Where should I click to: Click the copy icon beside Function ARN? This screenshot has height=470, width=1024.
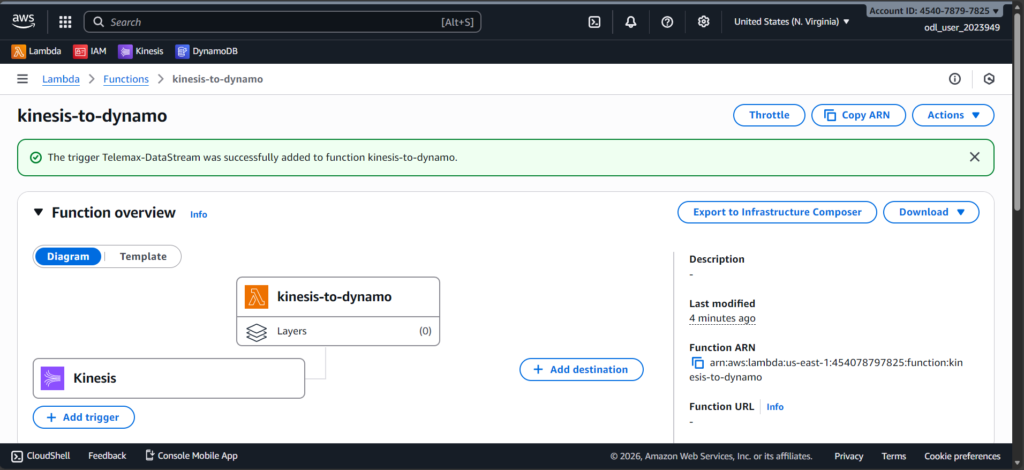[x=698, y=362]
